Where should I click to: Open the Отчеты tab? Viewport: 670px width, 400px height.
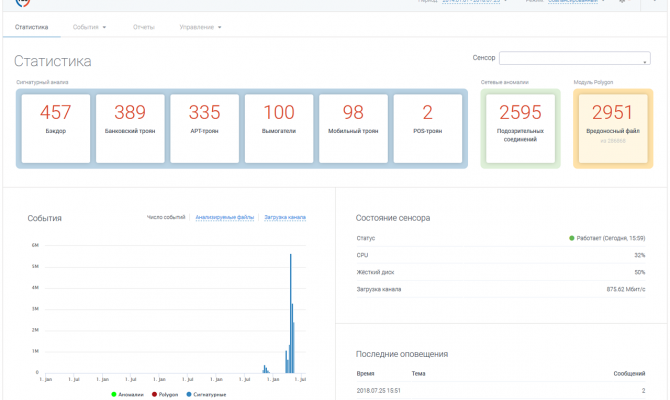click(143, 26)
